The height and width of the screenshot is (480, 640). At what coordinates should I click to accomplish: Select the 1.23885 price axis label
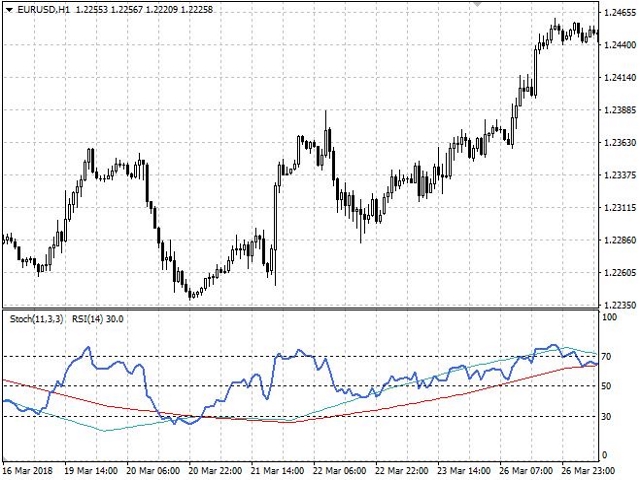[x=620, y=109]
